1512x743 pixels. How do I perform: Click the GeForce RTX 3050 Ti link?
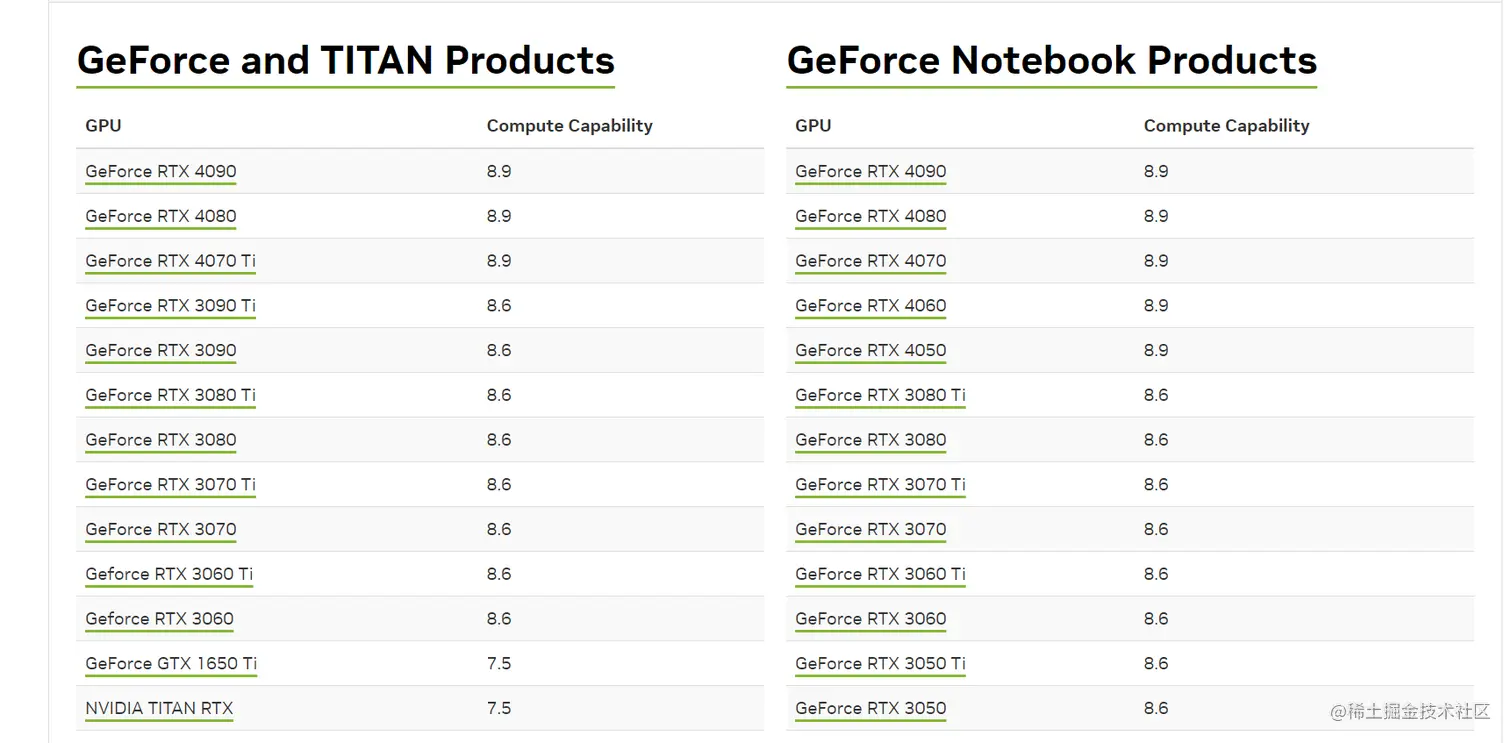point(880,664)
